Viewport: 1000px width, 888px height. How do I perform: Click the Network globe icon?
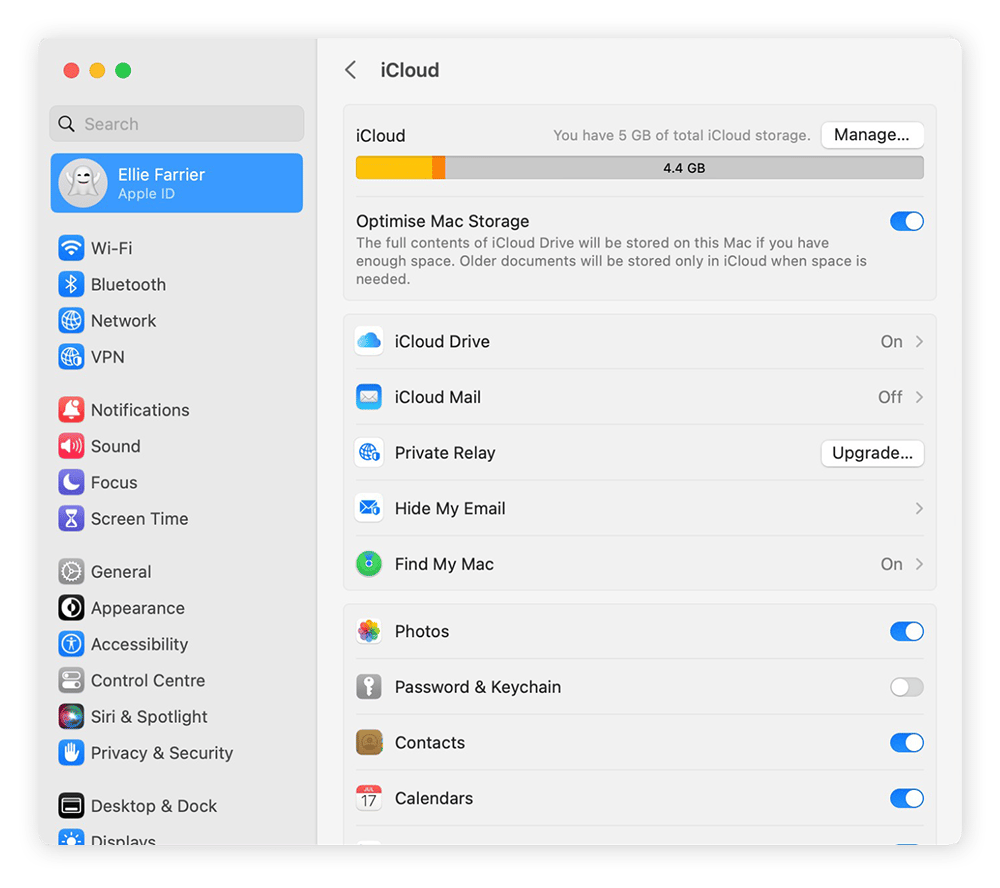pos(71,320)
